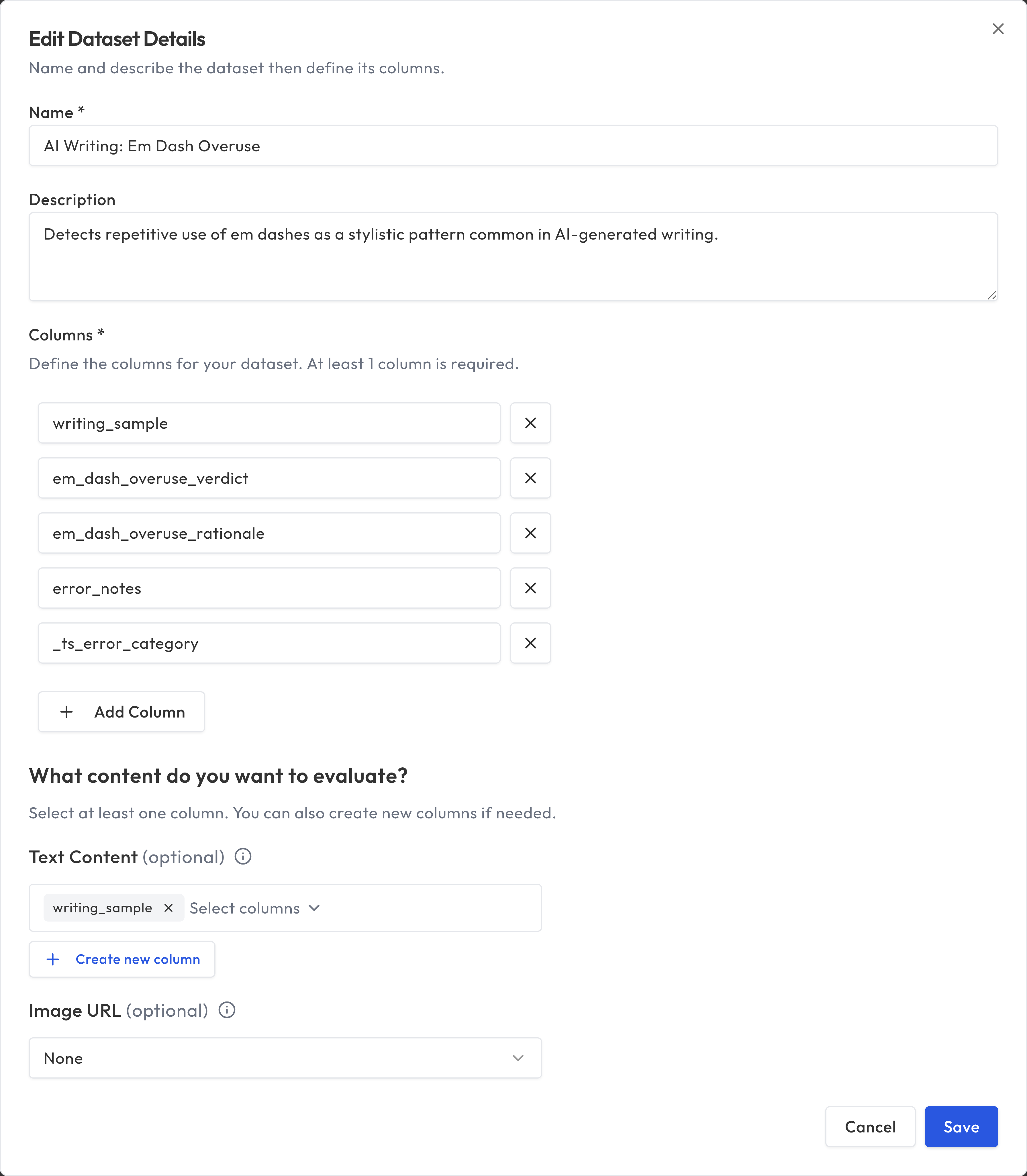Click the Add Column button
This screenshot has height=1176, width=1027.
[x=121, y=712]
